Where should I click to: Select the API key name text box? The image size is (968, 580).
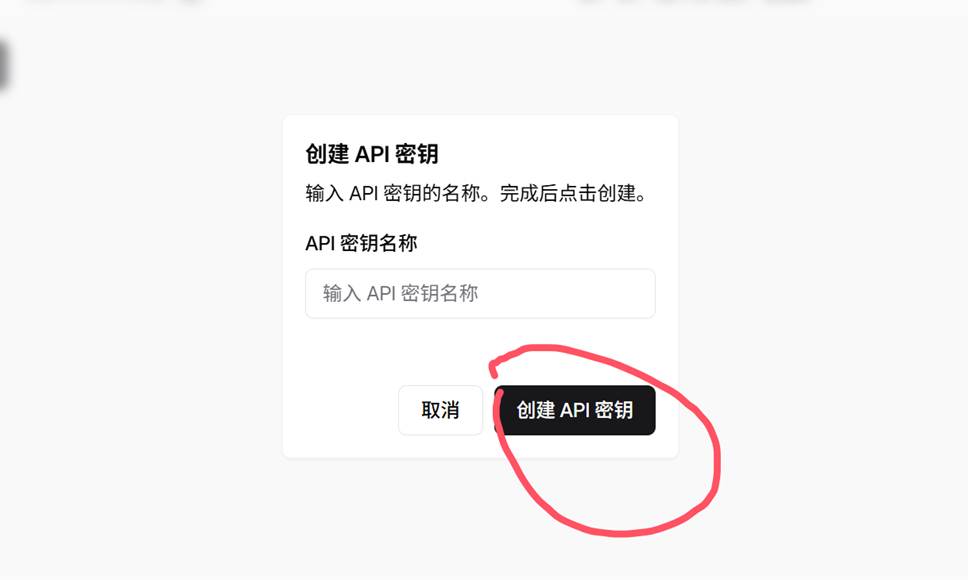click(480, 294)
